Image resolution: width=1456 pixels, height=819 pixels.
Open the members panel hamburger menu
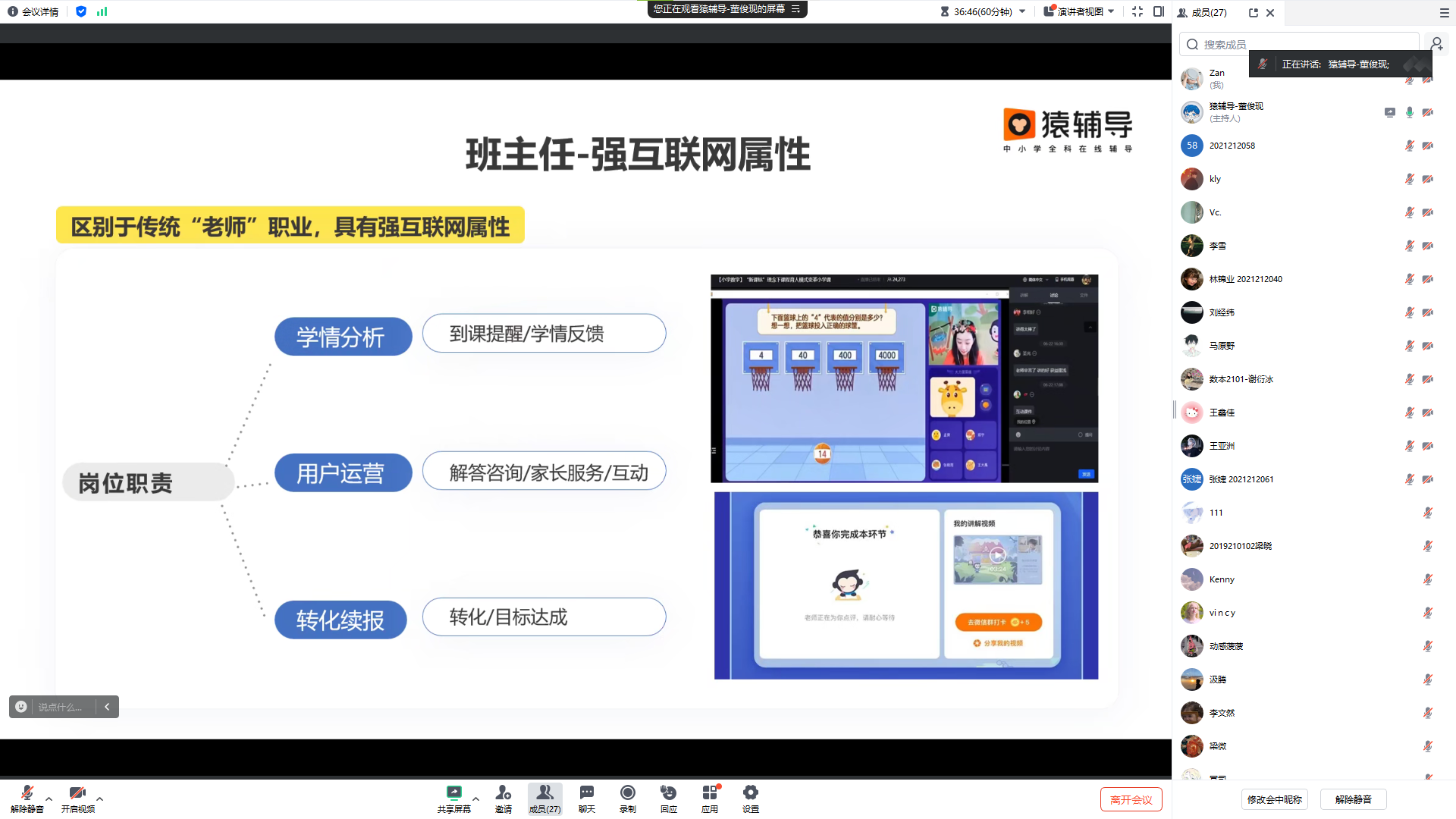[x=1444, y=13]
